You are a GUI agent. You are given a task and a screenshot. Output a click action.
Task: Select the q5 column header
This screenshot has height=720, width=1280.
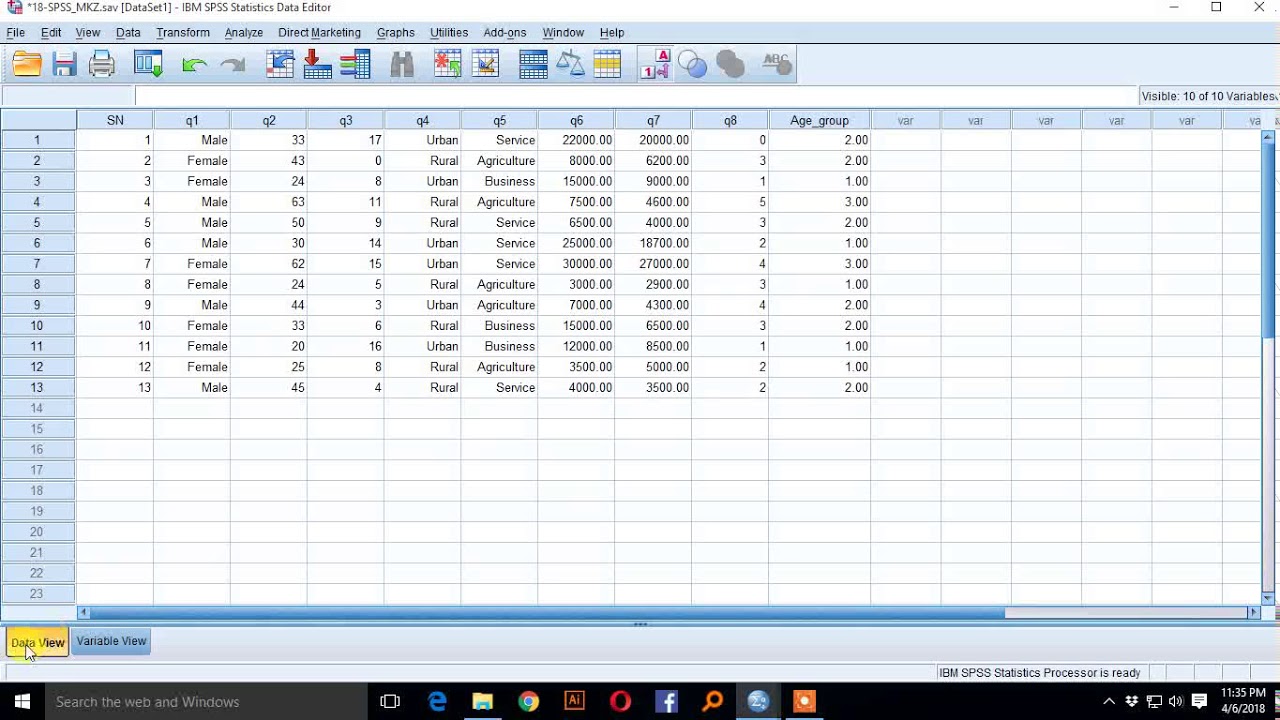click(x=499, y=120)
